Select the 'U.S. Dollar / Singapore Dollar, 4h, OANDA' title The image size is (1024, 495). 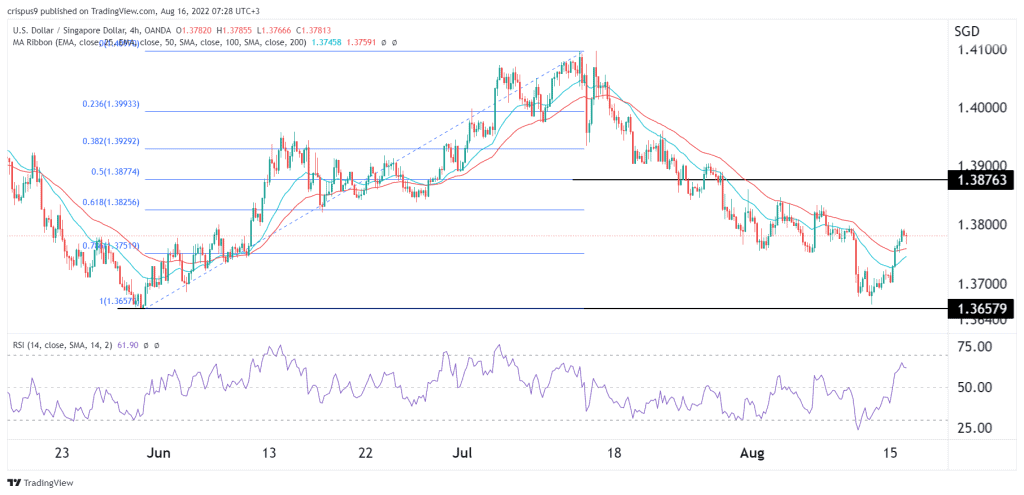click(x=92, y=30)
